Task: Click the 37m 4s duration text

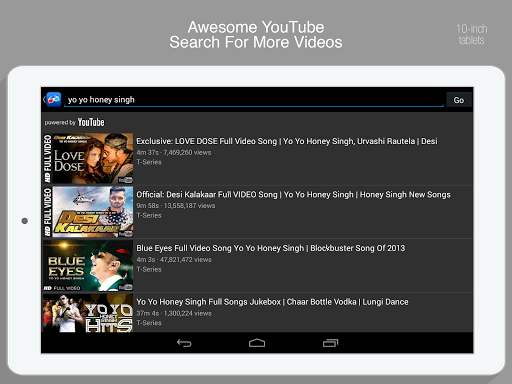Action: 148,313
